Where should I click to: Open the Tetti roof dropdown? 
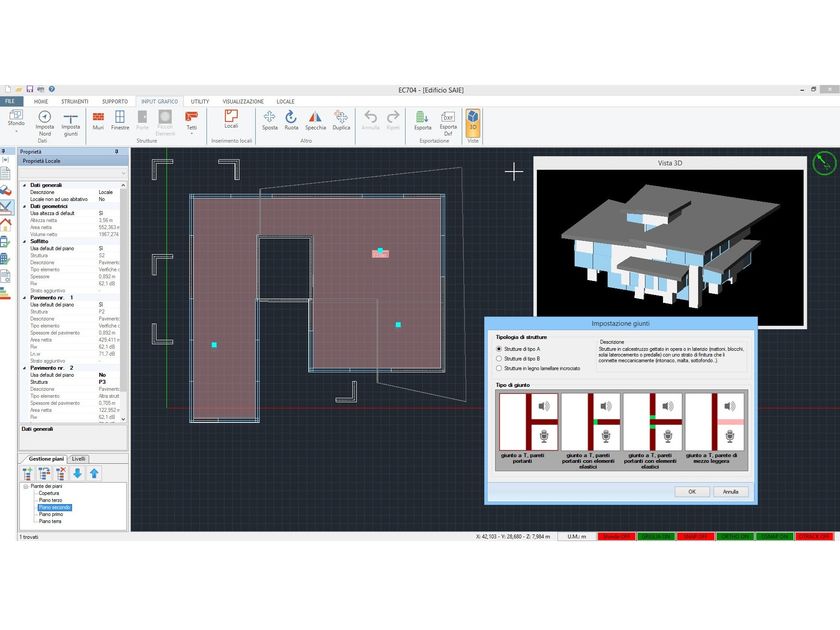191,122
